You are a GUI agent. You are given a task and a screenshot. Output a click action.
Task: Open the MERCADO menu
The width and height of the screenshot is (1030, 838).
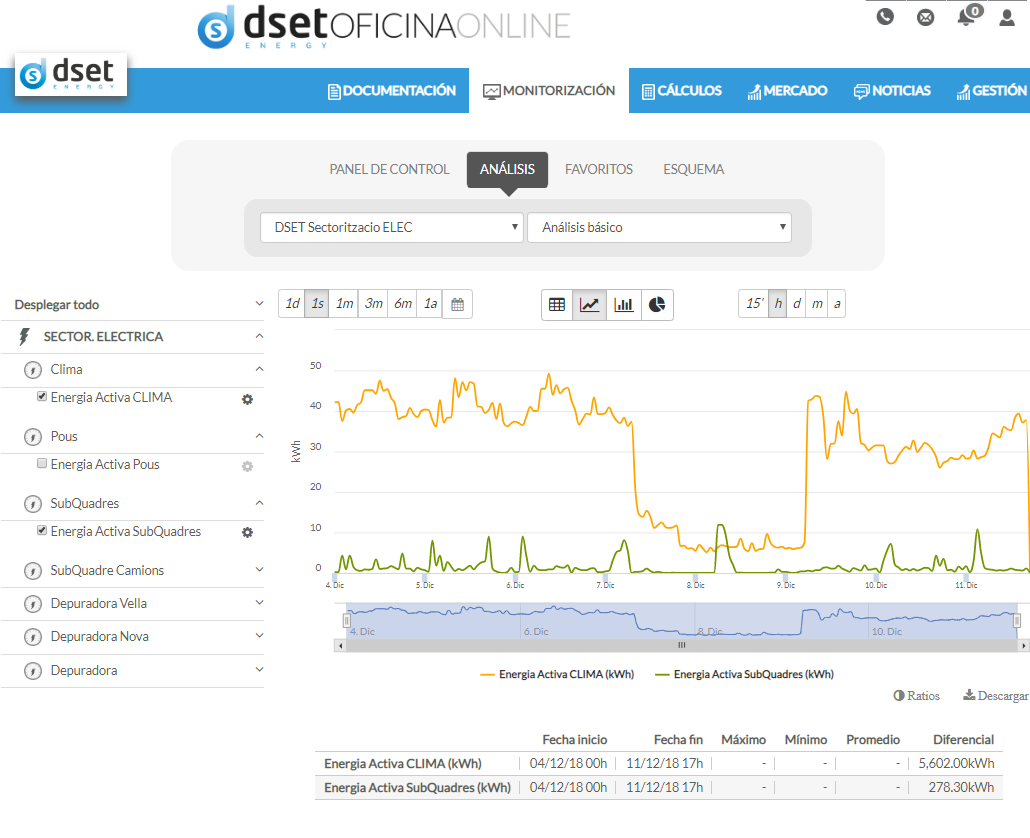pyautogui.click(x=787, y=91)
